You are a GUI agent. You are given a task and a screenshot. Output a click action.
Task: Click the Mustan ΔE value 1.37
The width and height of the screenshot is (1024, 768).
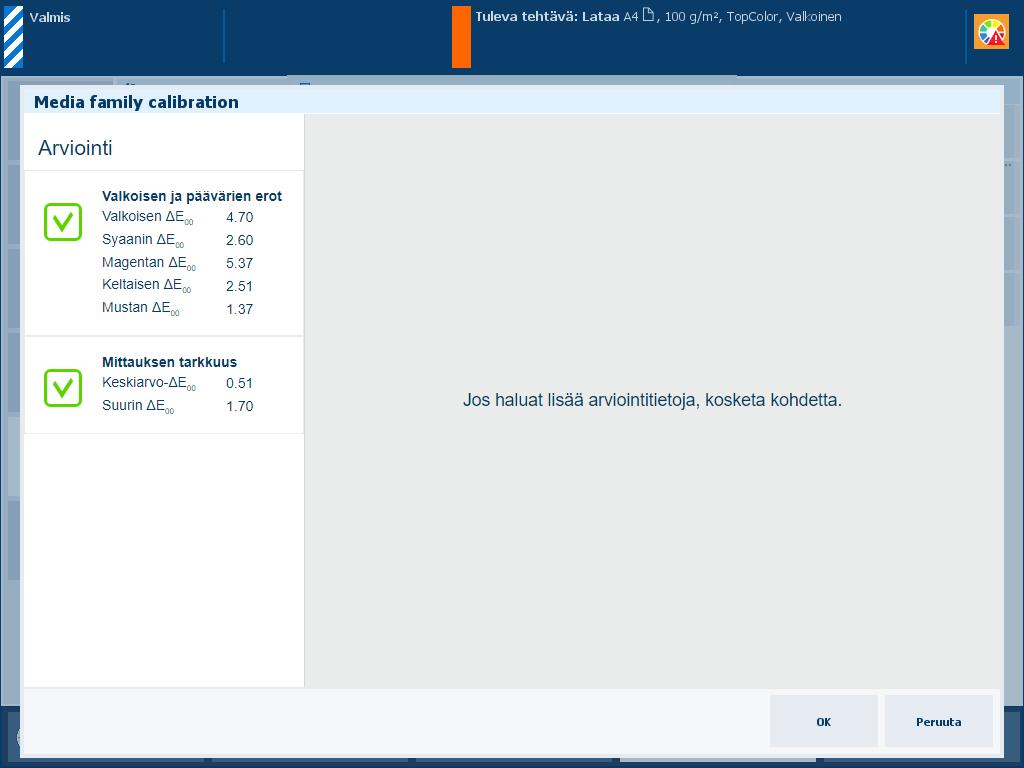[x=239, y=309]
